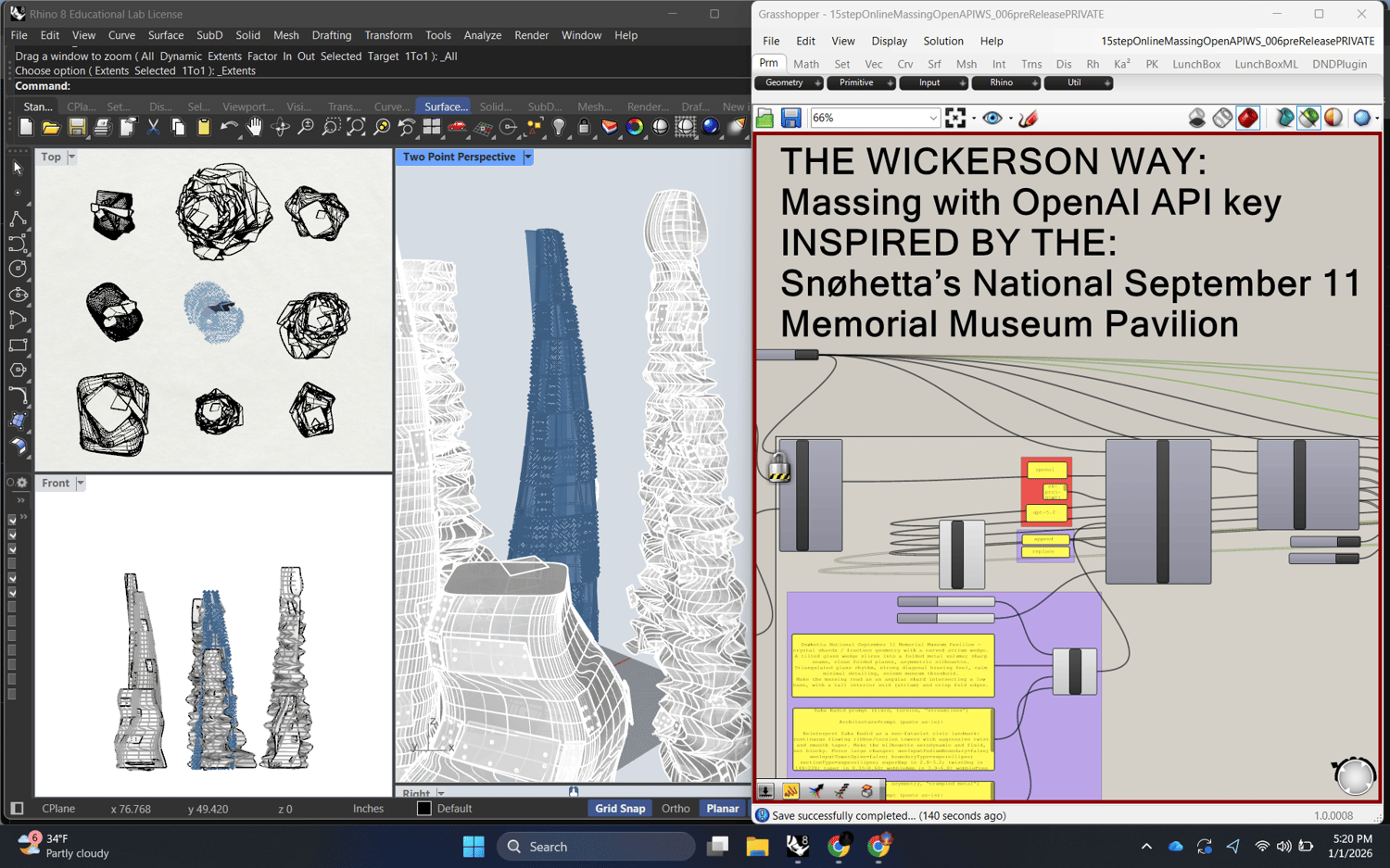
Task: Open the weather widget showing 34°F
Action: (63, 846)
